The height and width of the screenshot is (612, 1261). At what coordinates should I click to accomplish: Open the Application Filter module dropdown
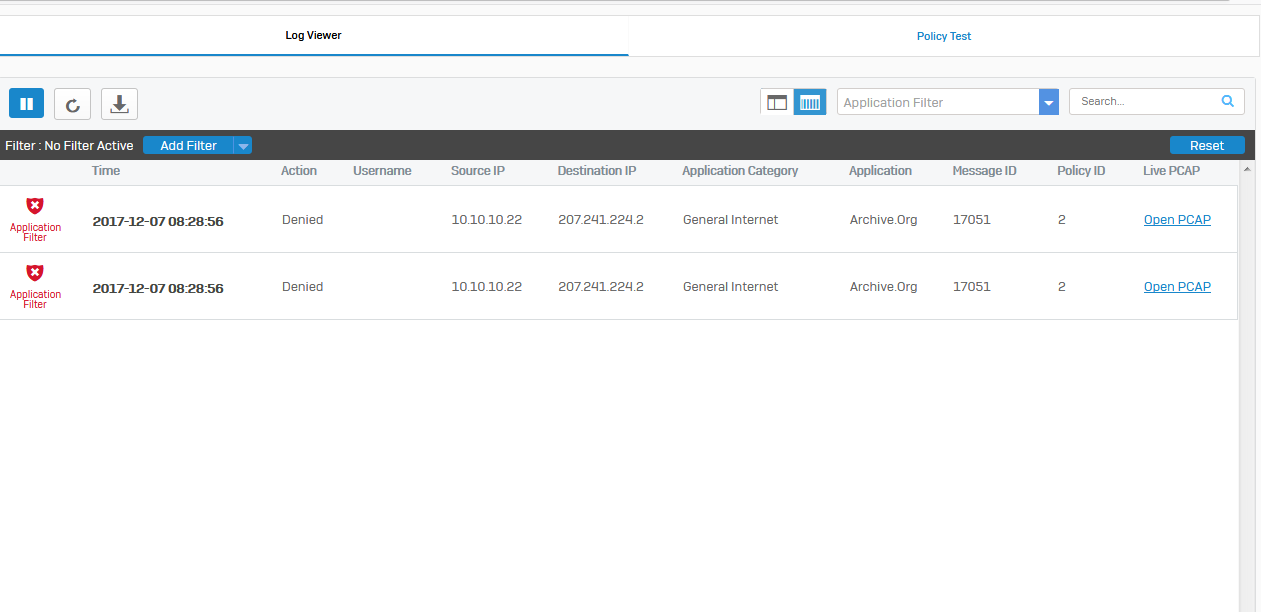pos(1048,102)
